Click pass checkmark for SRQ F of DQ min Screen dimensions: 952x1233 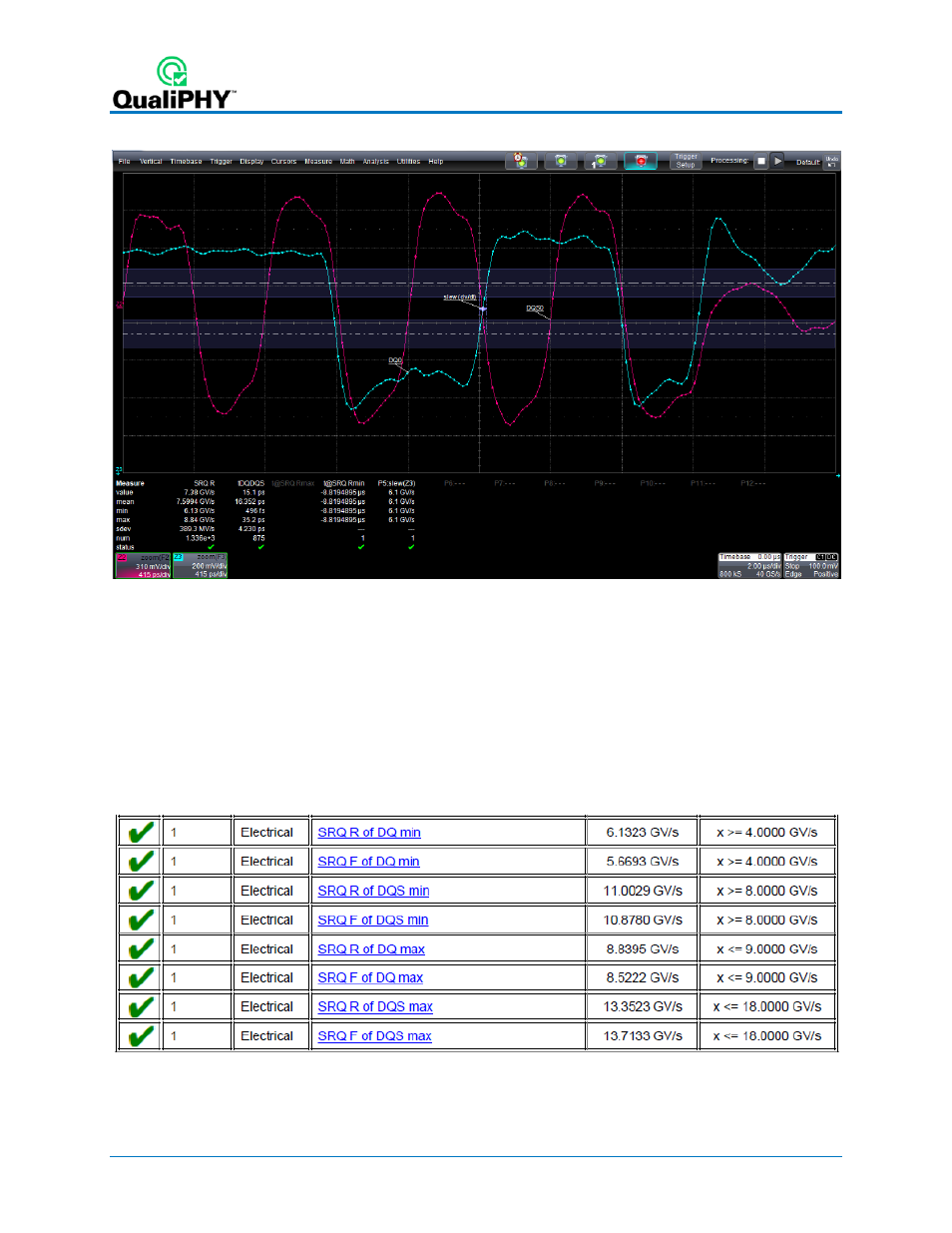coord(141,861)
